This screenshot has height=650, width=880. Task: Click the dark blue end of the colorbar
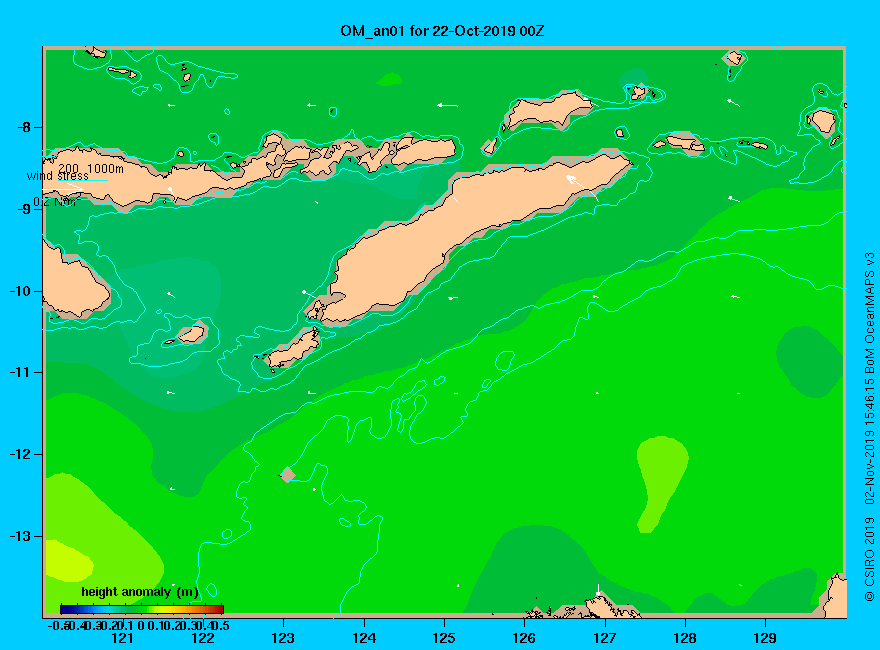pyautogui.click(x=64, y=609)
